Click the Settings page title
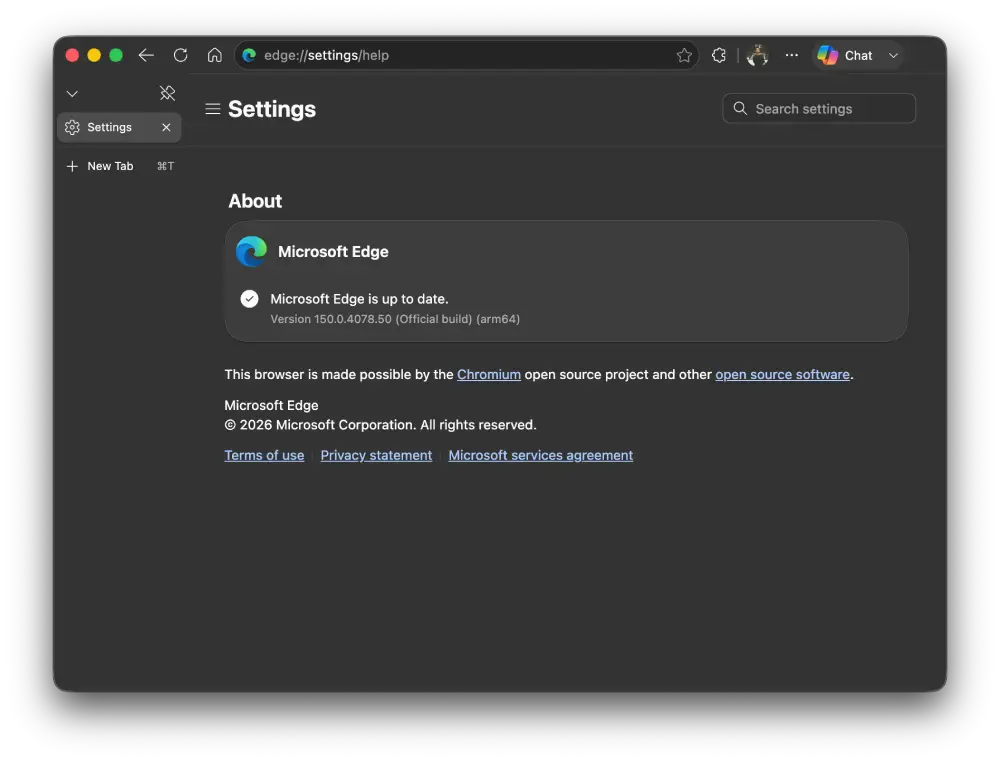 click(x=272, y=109)
